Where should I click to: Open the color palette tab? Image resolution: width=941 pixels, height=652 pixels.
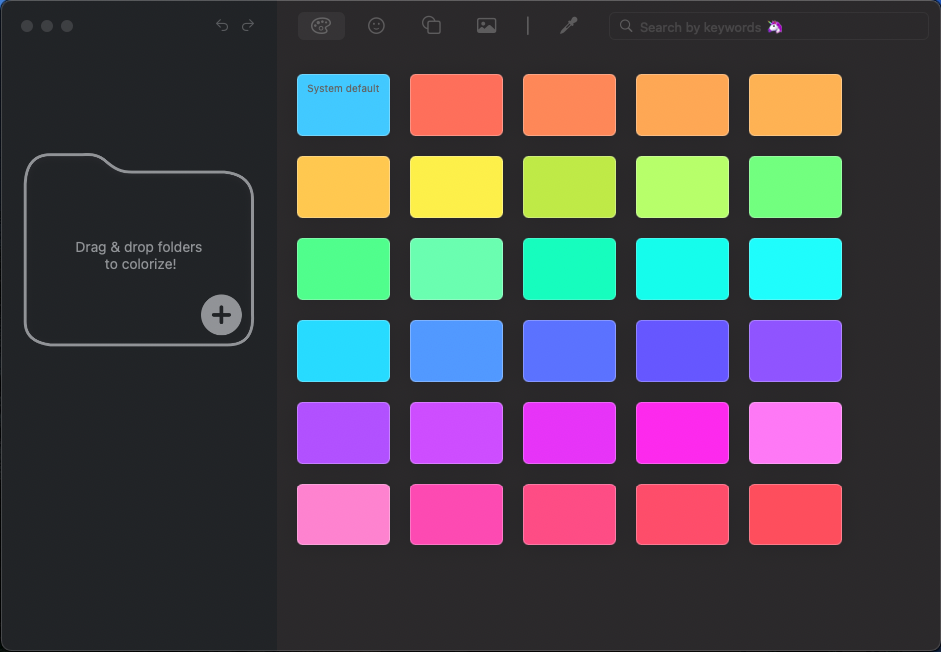[321, 26]
